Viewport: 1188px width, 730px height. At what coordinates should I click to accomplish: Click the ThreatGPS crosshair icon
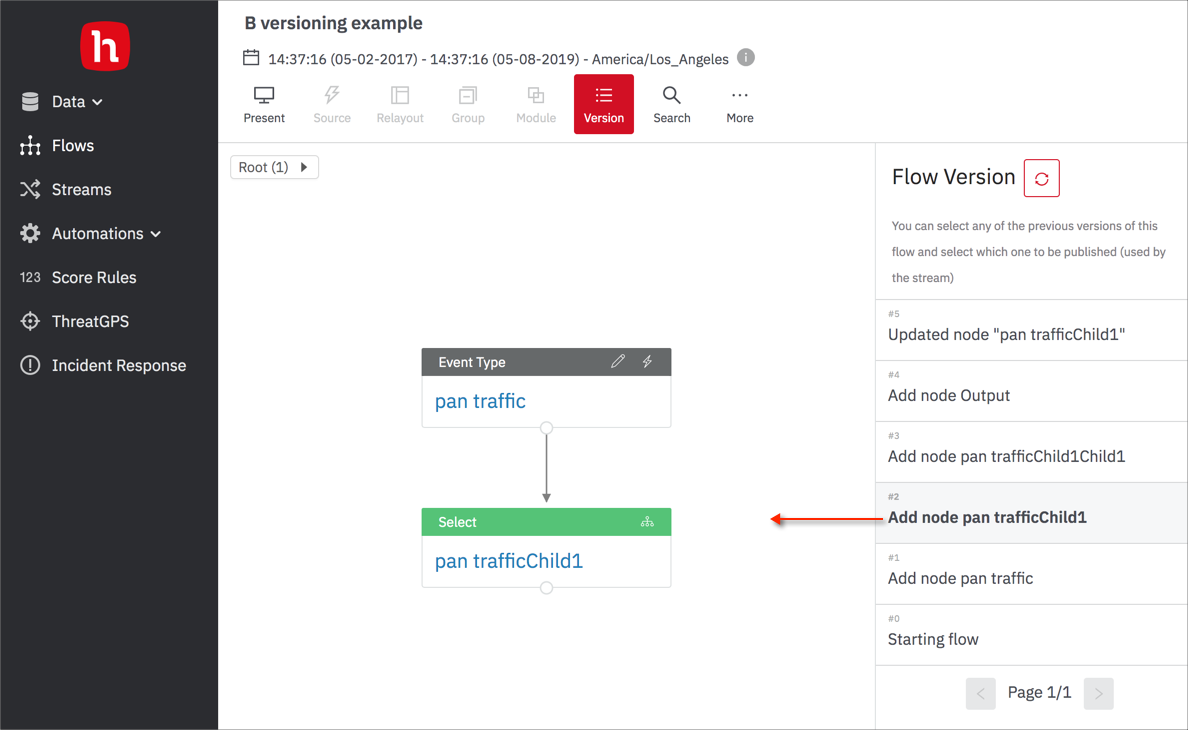pyautogui.click(x=30, y=321)
